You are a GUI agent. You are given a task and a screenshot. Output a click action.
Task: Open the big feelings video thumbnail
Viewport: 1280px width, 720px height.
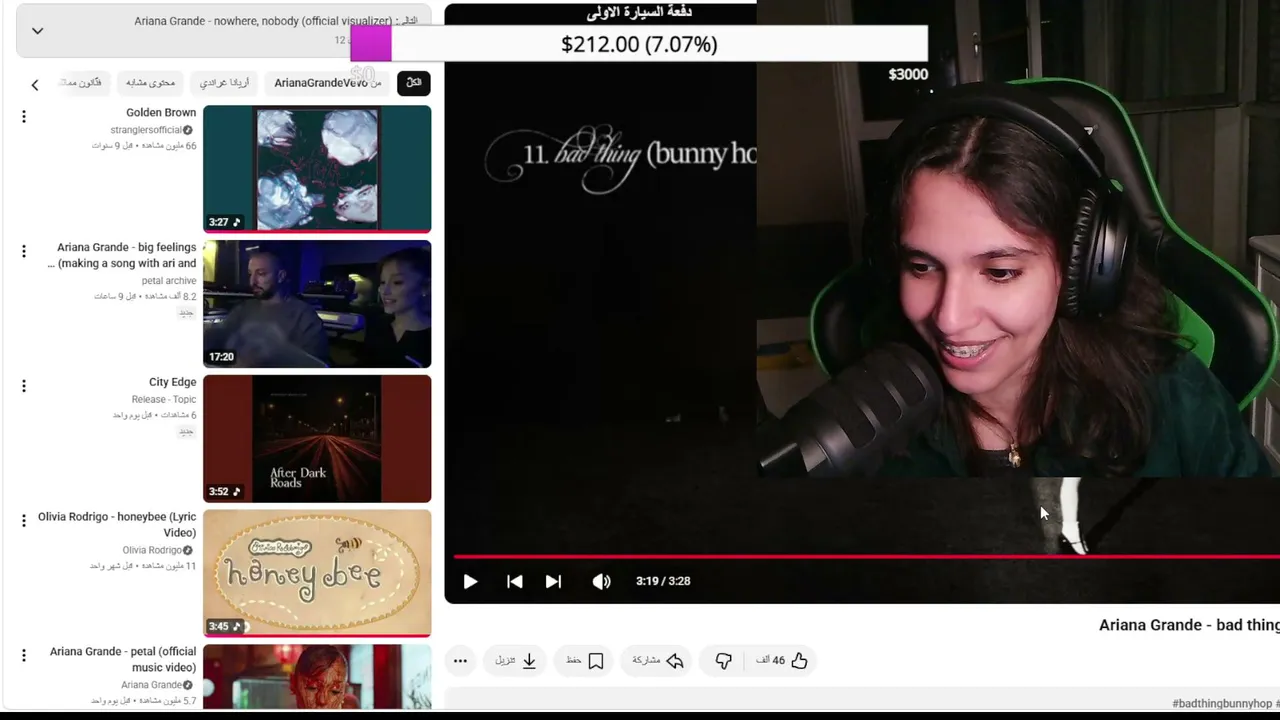pyautogui.click(x=317, y=304)
